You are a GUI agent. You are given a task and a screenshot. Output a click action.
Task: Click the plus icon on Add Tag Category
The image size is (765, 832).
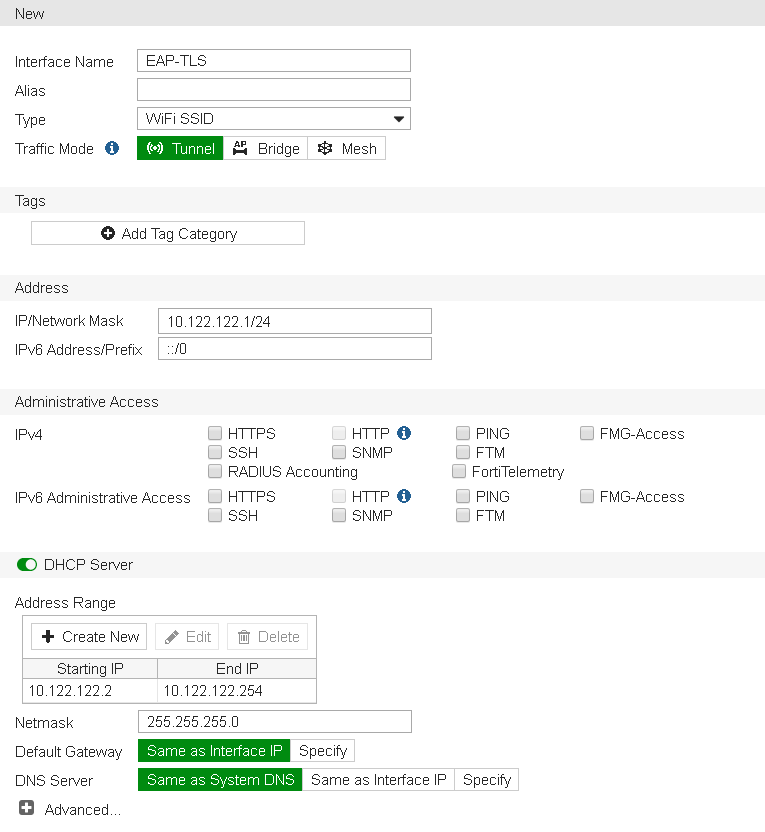(x=108, y=233)
